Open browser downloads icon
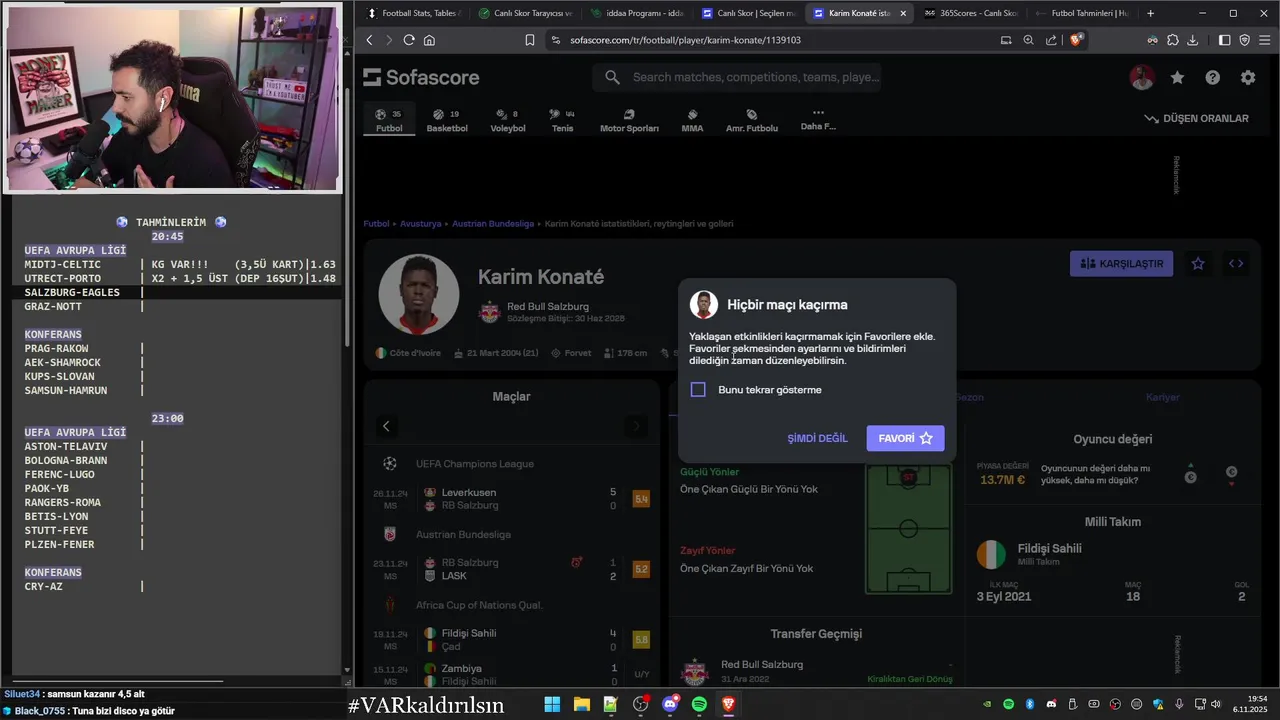The height and width of the screenshot is (720, 1280). 1193,40
